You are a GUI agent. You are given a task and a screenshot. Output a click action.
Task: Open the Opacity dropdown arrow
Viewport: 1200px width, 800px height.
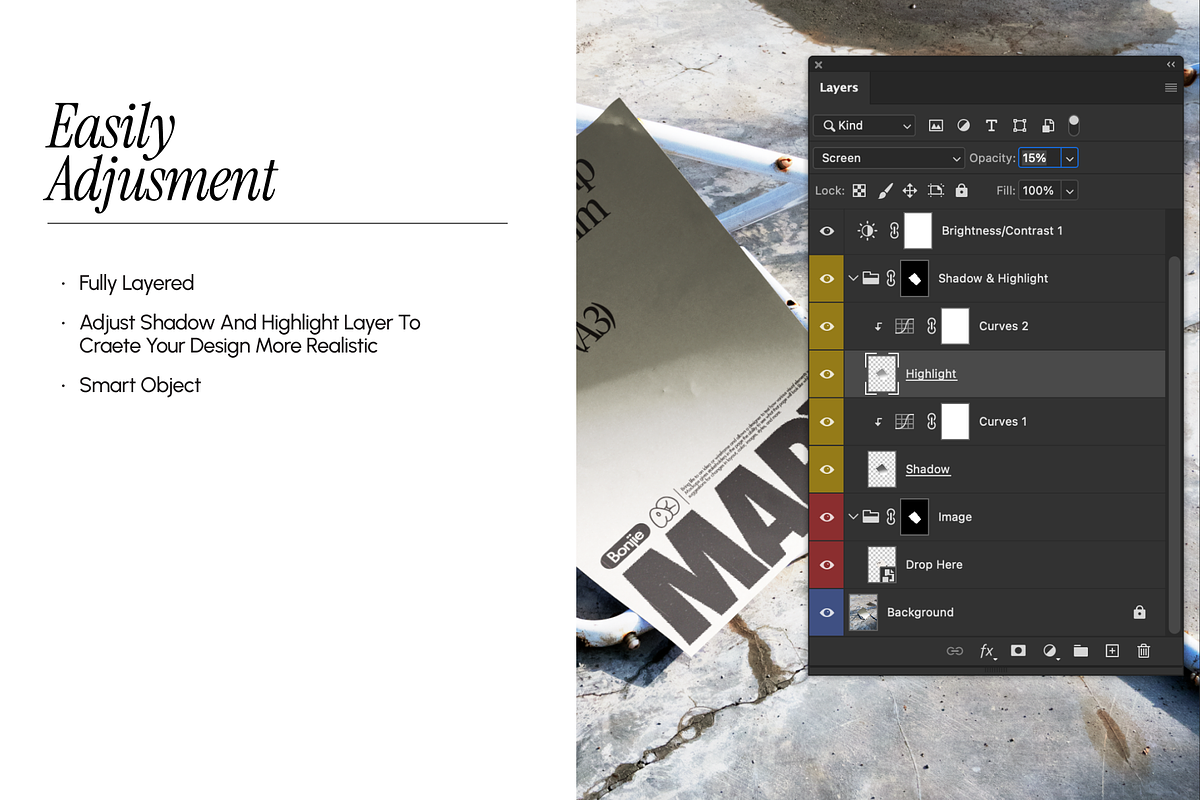coord(1070,158)
